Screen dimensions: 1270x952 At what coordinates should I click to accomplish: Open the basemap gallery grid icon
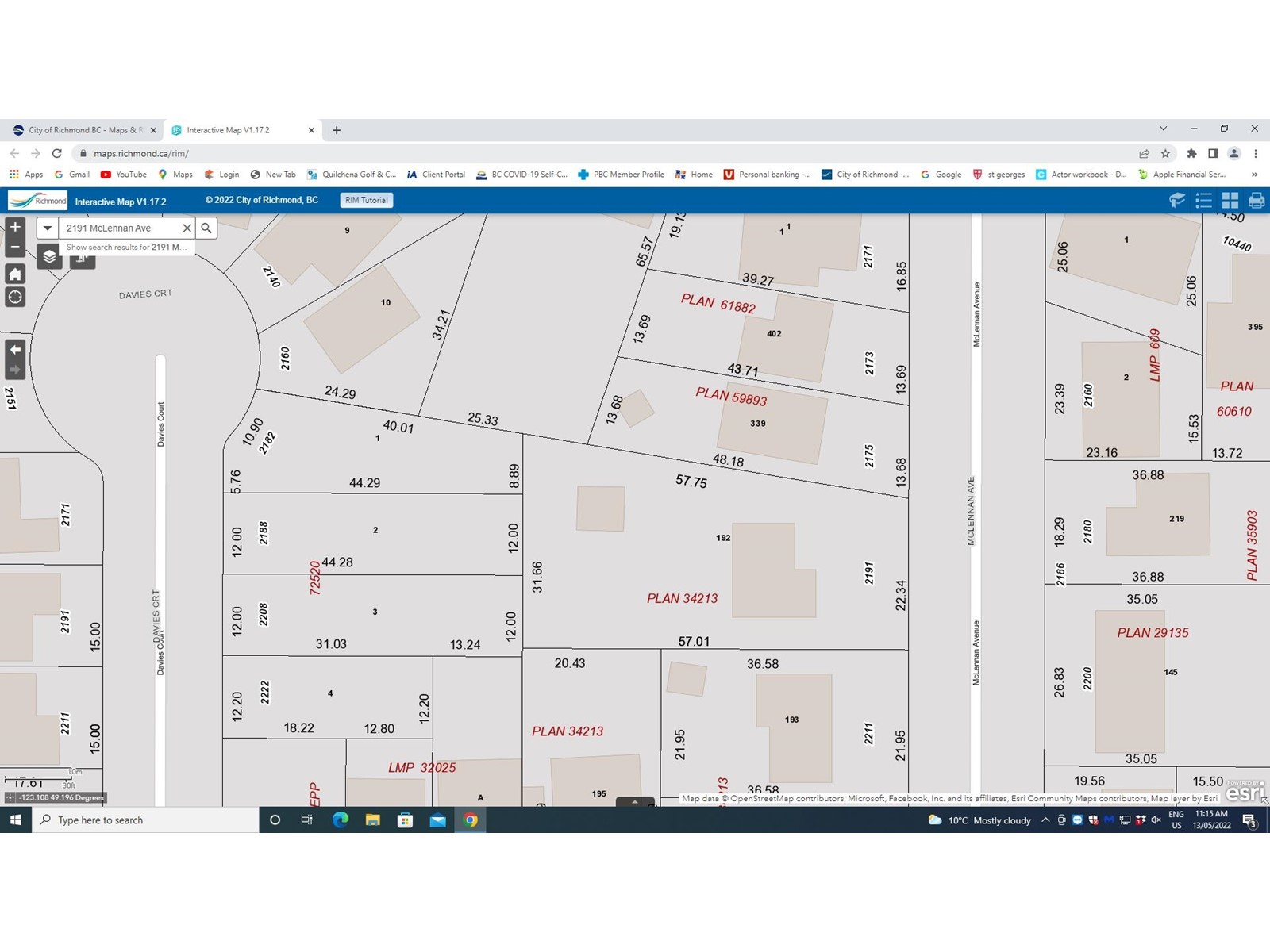point(1230,201)
